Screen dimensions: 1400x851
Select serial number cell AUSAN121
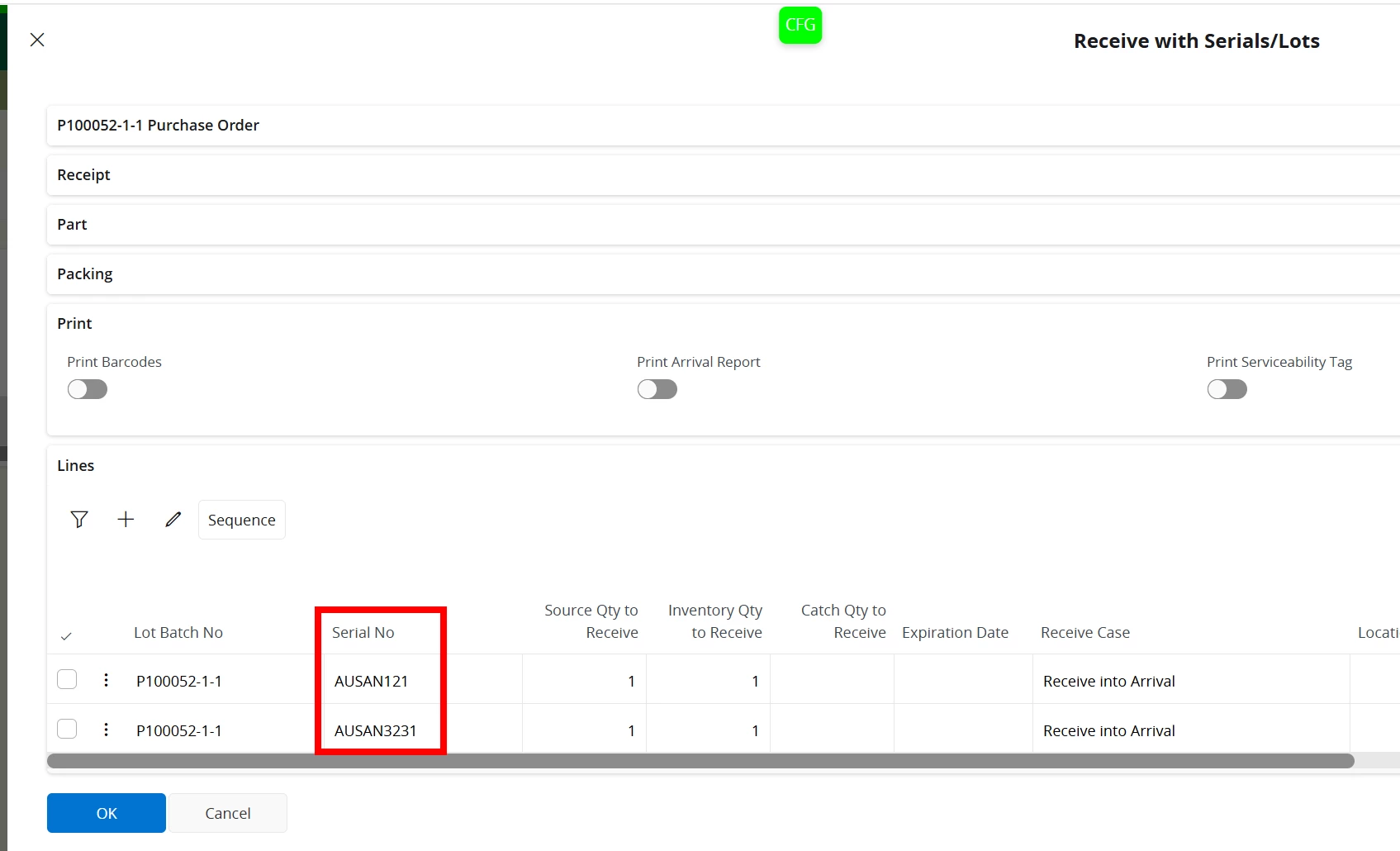pos(423,679)
